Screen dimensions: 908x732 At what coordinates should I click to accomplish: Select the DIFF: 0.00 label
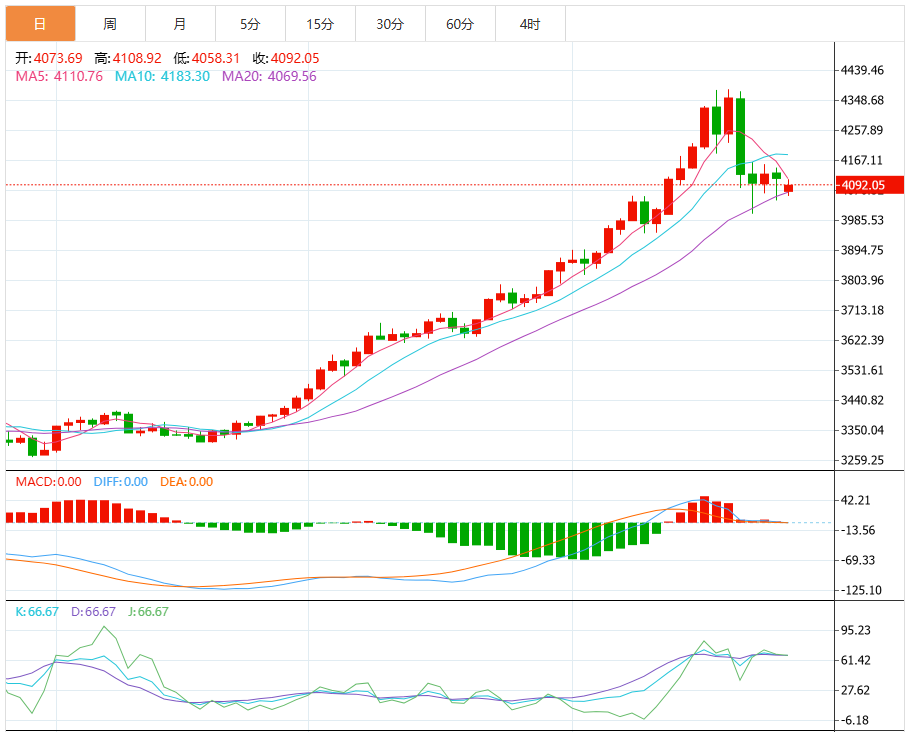pyautogui.click(x=120, y=482)
